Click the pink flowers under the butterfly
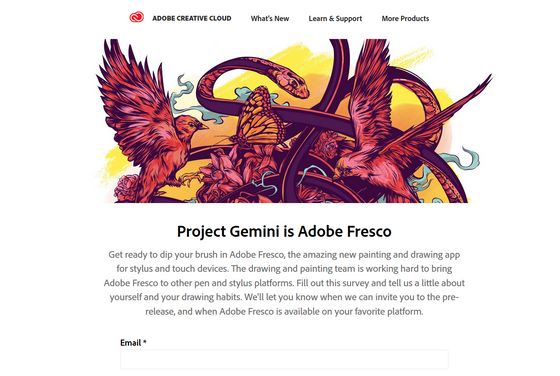This screenshot has width=560, height=376. coord(229,171)
